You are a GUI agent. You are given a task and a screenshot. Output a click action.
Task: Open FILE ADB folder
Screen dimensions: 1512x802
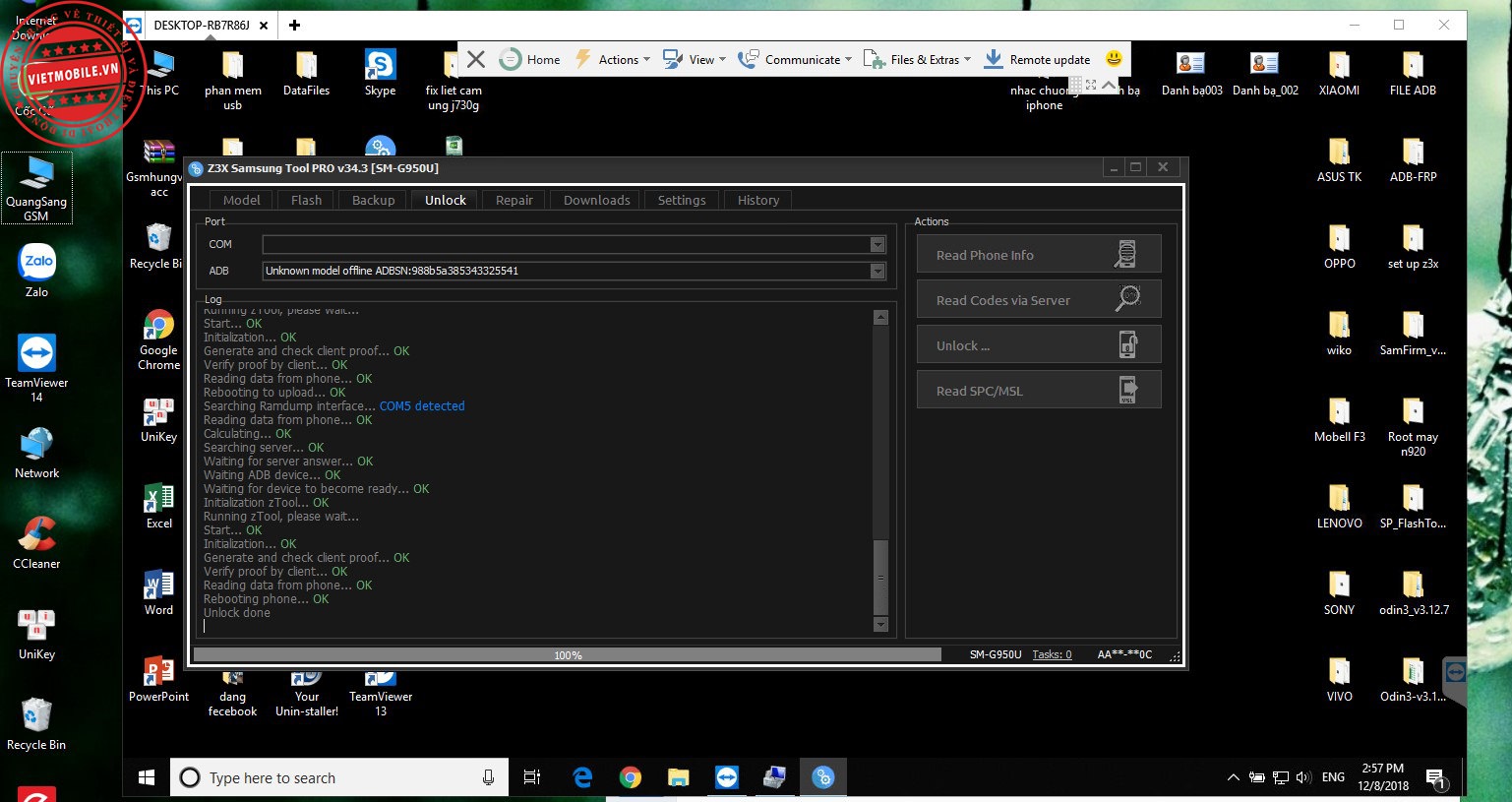(1413, 73)
